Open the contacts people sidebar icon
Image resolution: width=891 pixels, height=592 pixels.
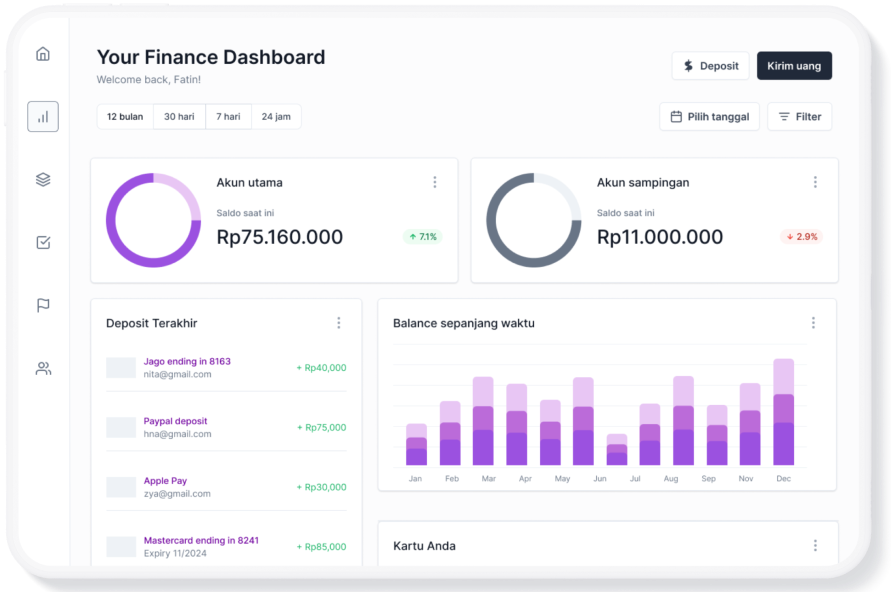click(x=42, y=368)
